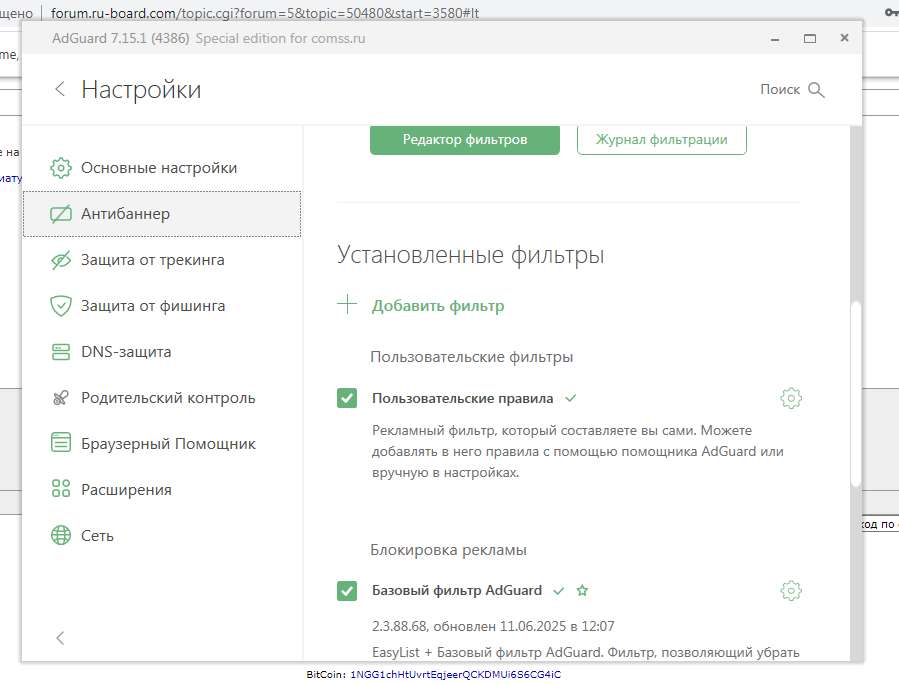The height and width of the screenshot is (684, 899).
Task: Open the Журнал фильтрации button
Action: [x=662, y=139]
